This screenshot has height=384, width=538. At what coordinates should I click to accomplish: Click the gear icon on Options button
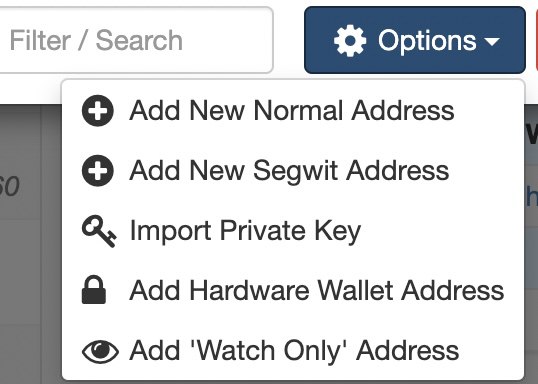coord(350,40)
